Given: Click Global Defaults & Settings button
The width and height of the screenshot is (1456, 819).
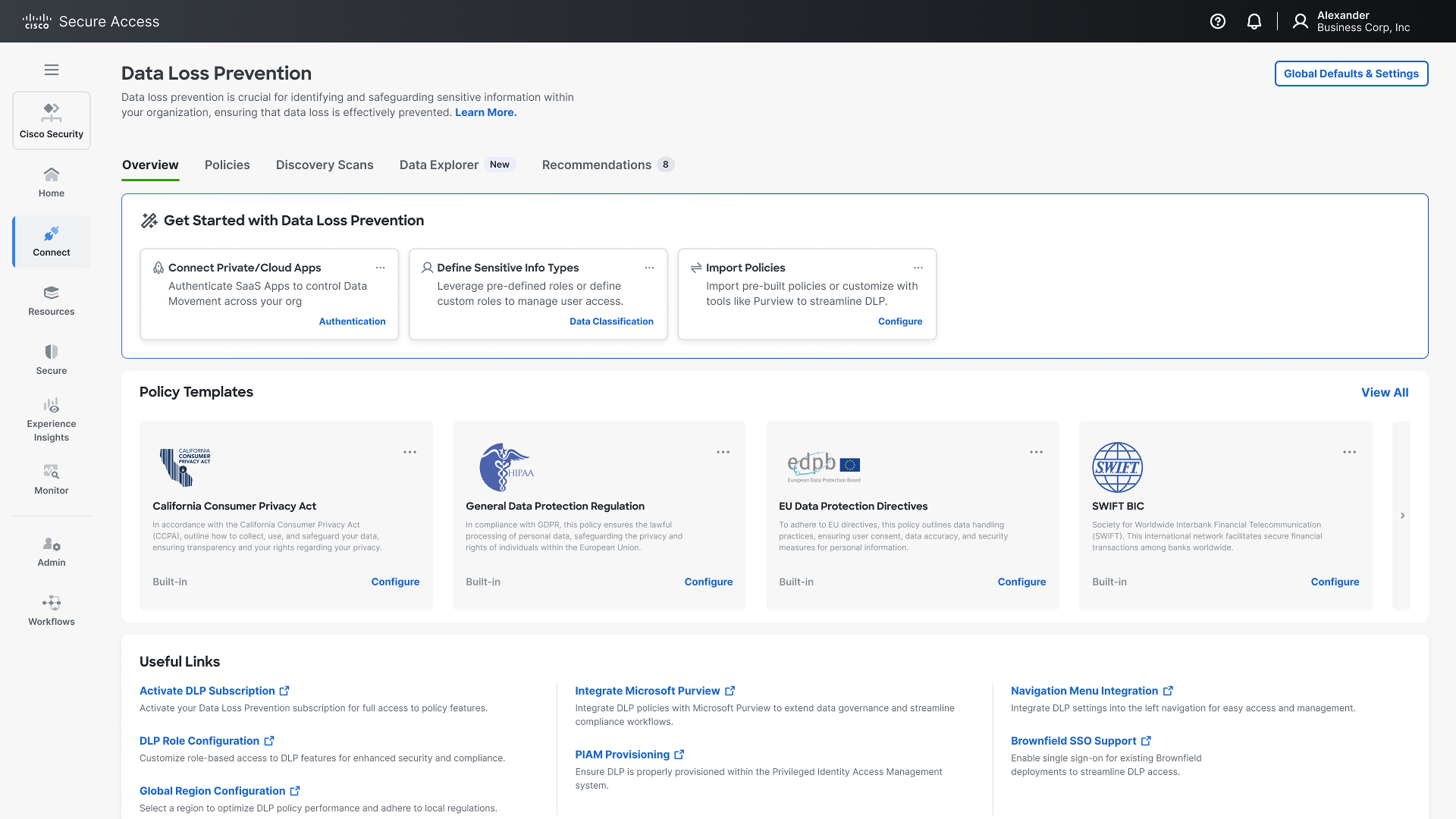Looking at the screenshot, I should 1351,74.
